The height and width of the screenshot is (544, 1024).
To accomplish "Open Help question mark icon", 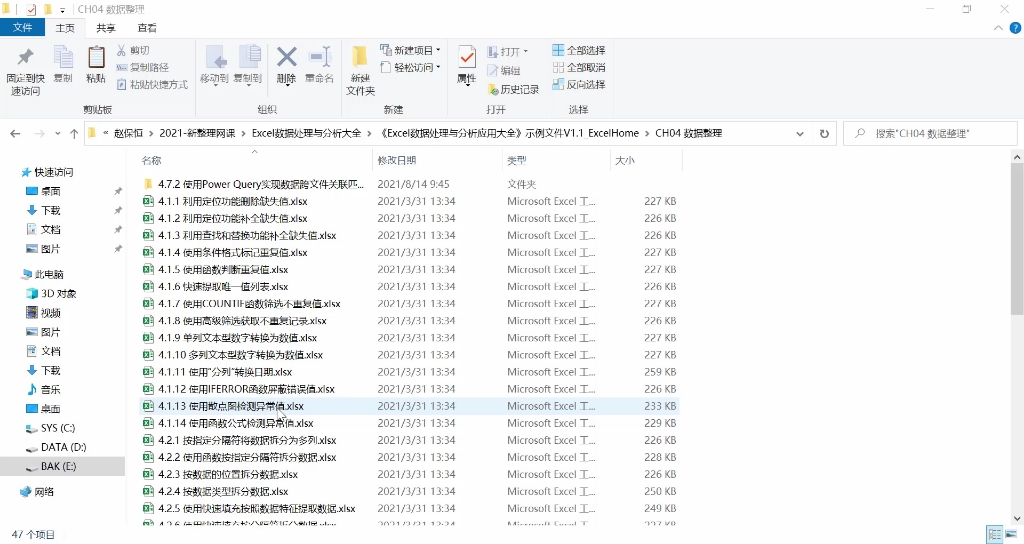I will (x=1016, y=27).
